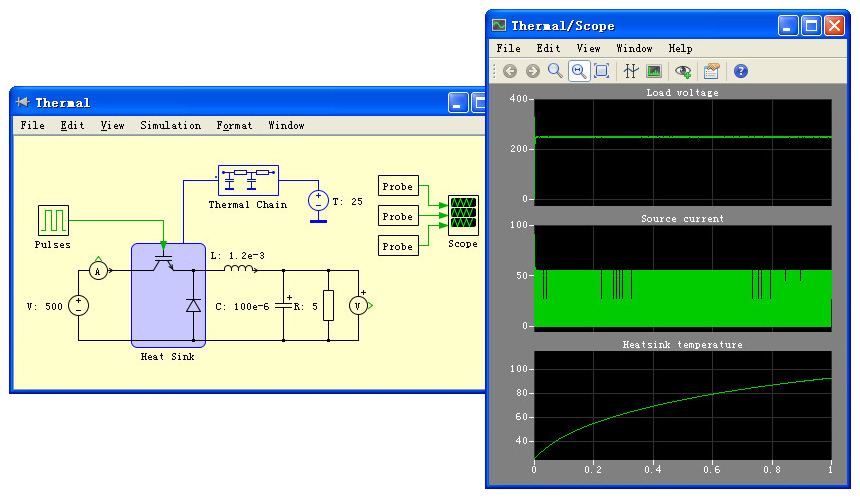Click the Thermal window title icon
860x500 pixels.
[x=22, y=102]
